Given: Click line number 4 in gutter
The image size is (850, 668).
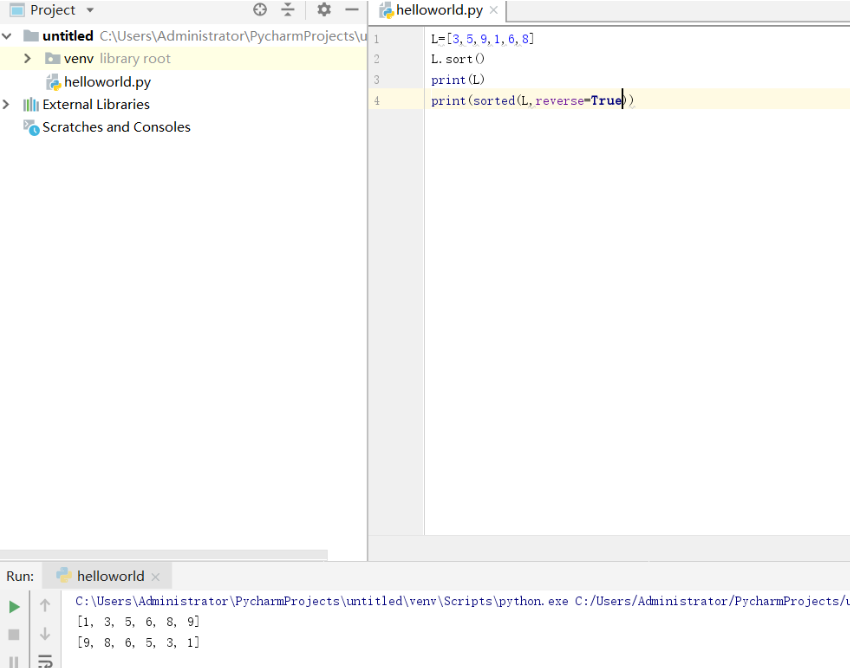Looking at the screenshot, I should pyautogui.click(x=376, y=101).
